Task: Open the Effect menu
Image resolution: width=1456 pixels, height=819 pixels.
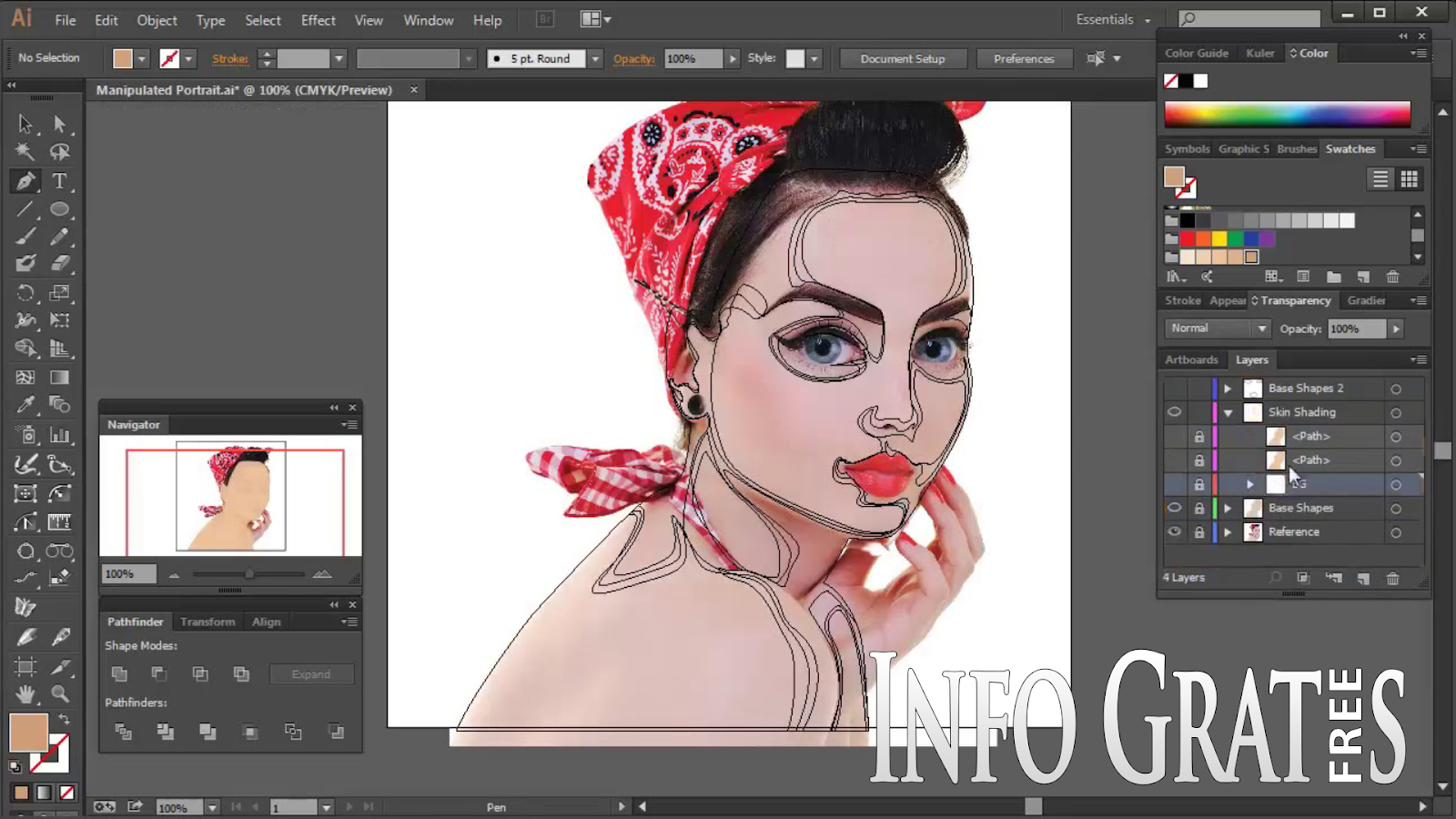Action: [318, 20]
